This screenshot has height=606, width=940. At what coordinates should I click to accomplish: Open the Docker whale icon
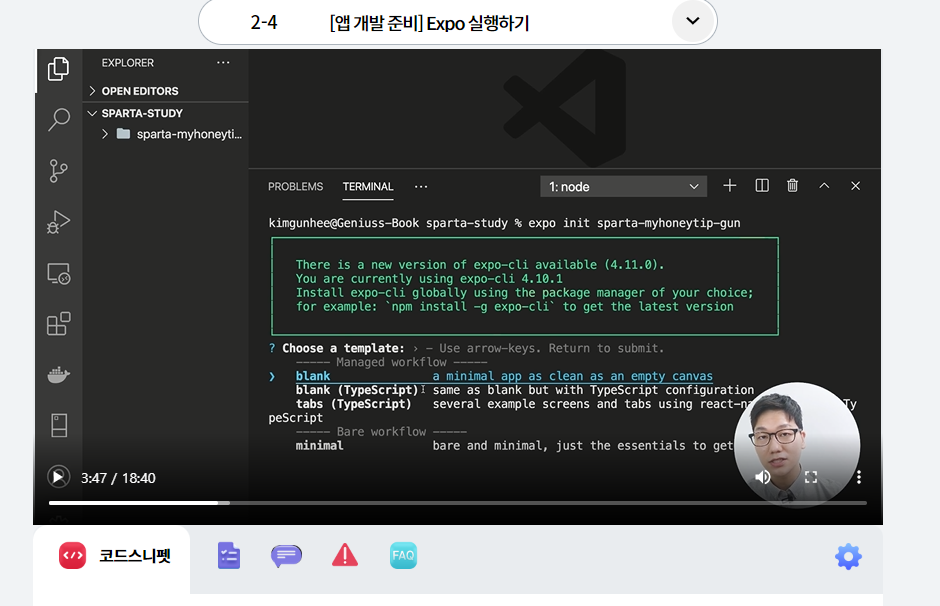pos(58,375)
